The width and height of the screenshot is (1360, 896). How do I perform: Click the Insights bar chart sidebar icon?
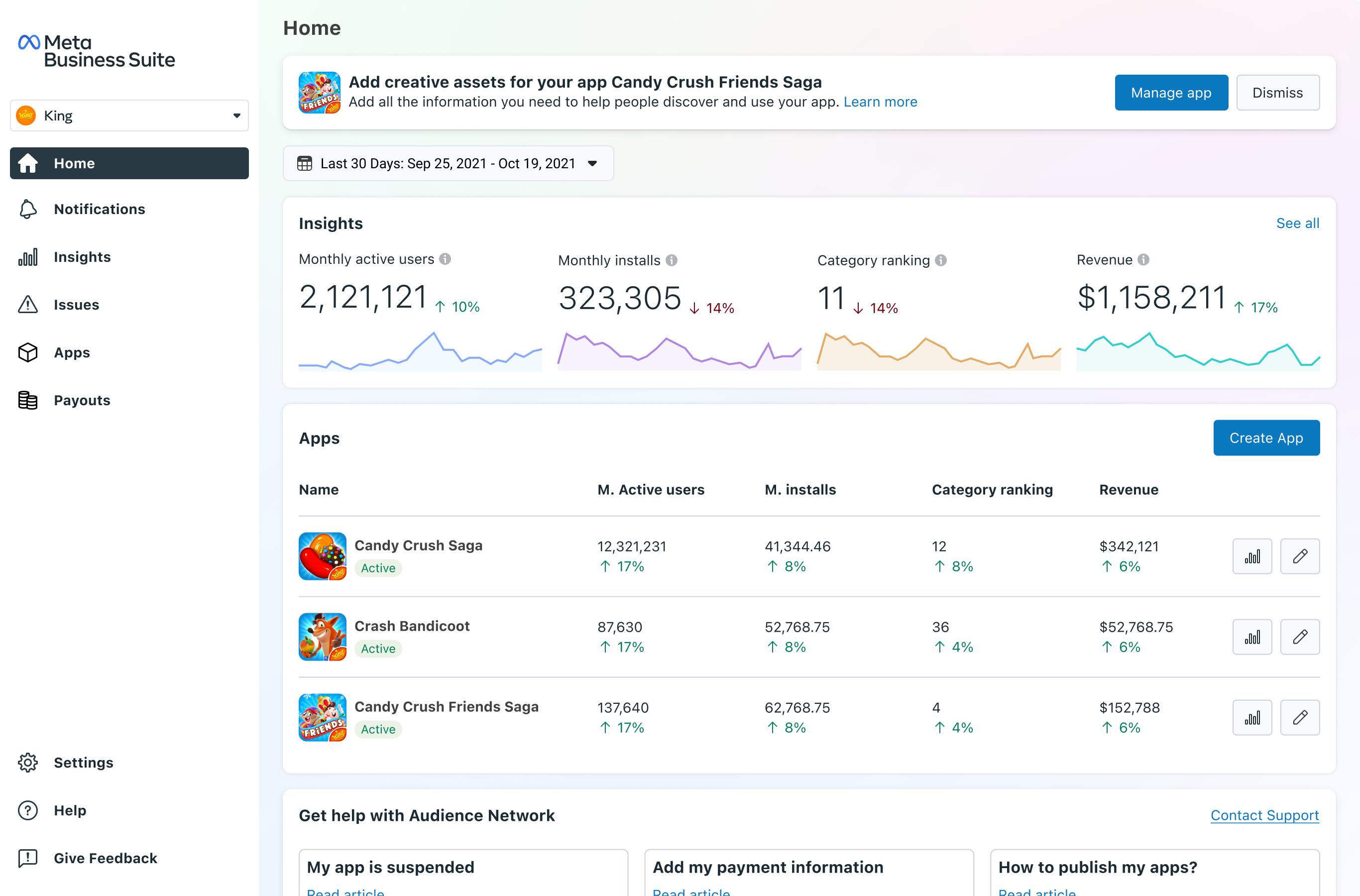[x=27, y=257]
